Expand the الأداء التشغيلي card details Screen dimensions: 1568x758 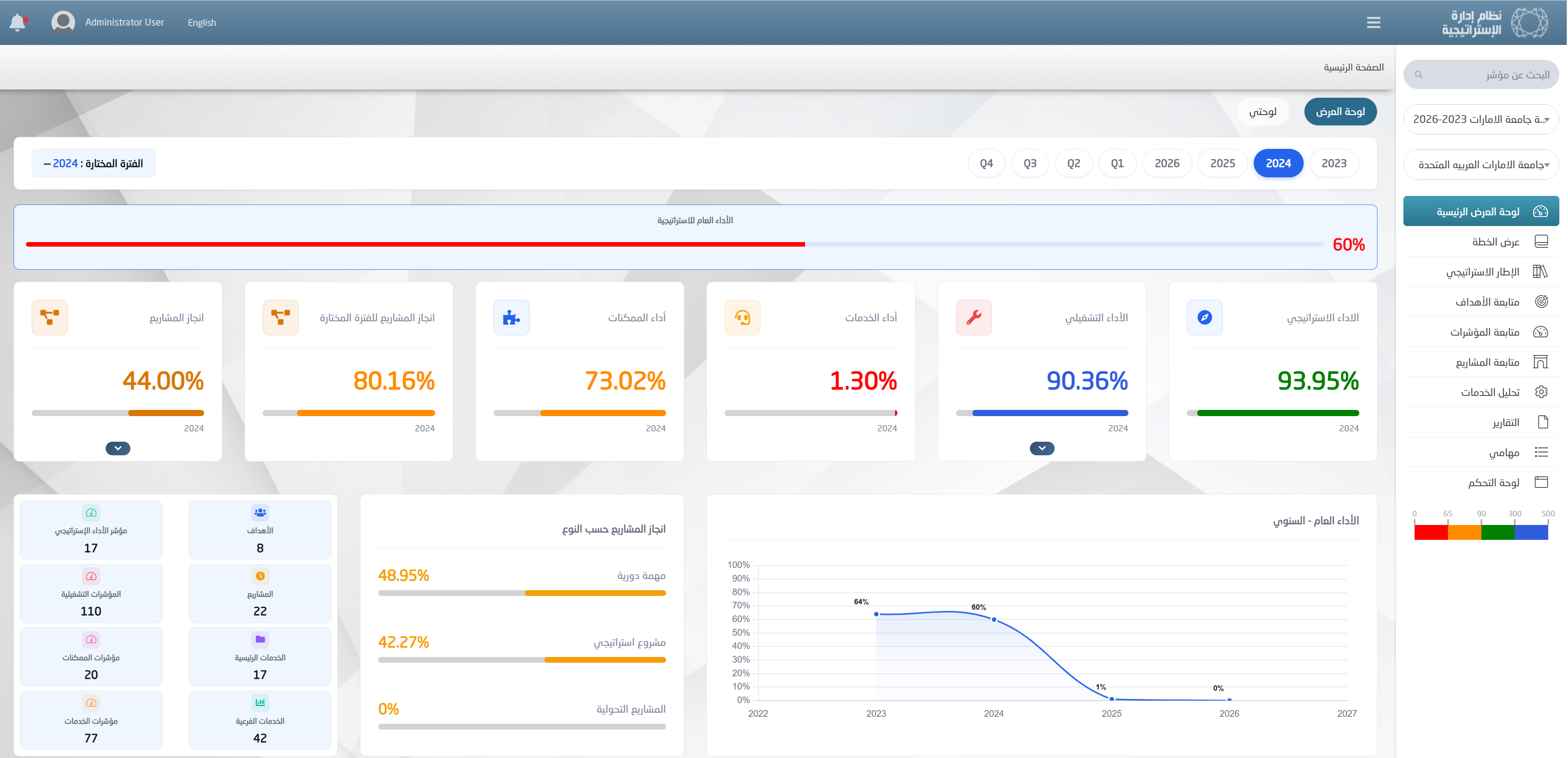tap(1042, 448)
